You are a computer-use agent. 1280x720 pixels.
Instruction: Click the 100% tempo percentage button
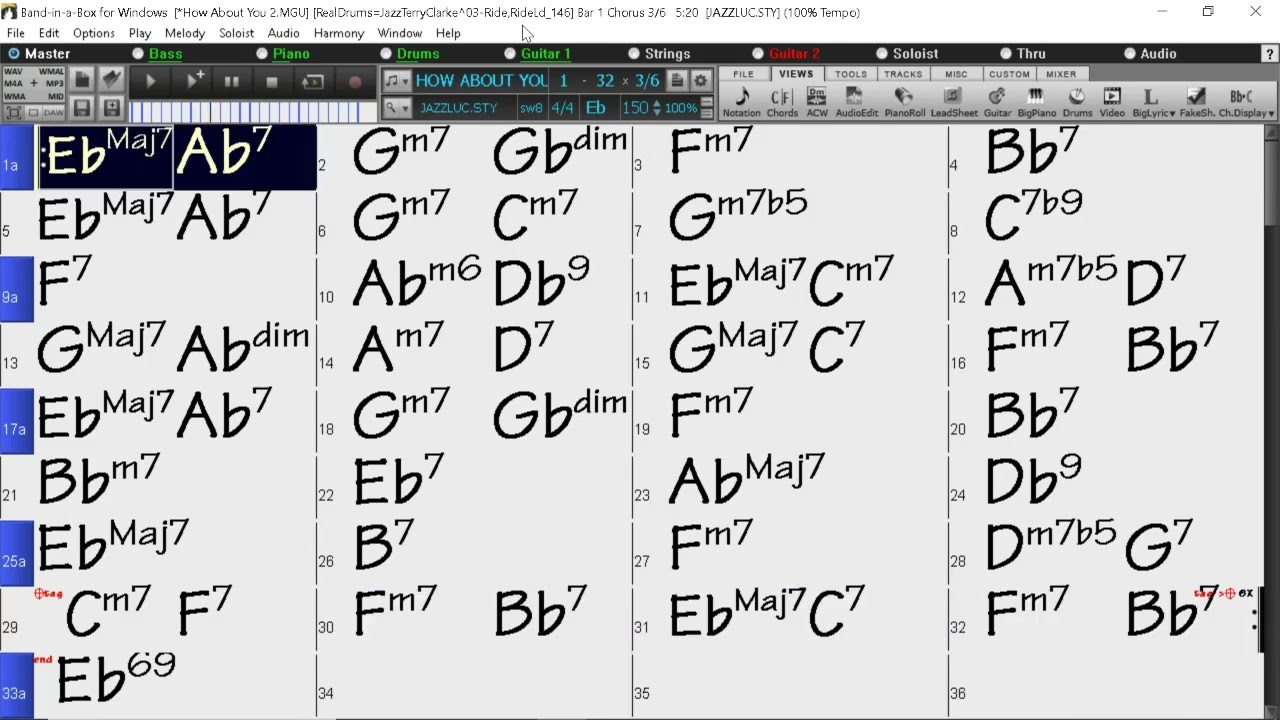681,108
